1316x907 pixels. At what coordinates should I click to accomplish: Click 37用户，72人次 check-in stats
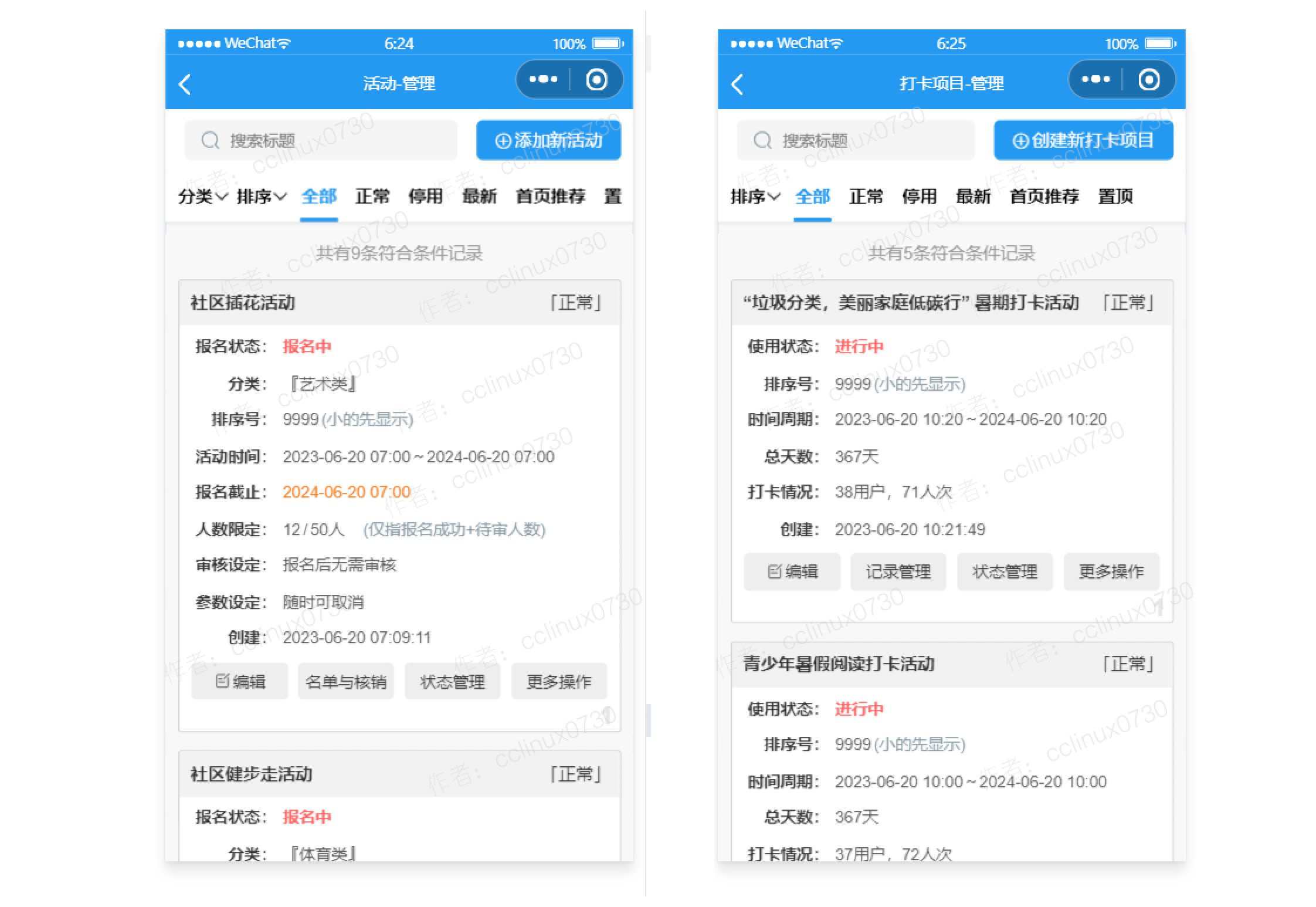(x=894, y=854)
